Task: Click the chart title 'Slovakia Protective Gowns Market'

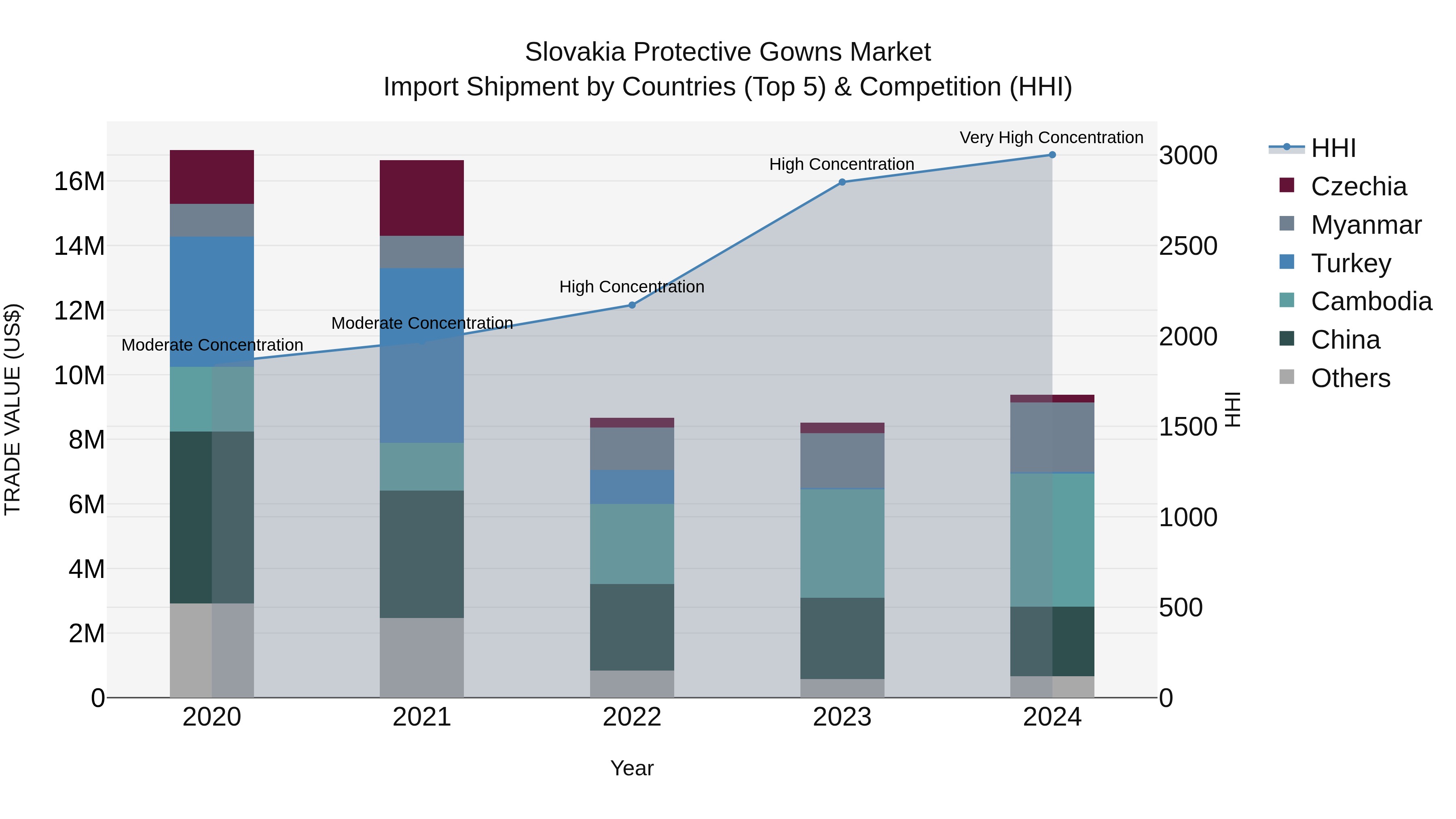Action: (x=728, y=52)
